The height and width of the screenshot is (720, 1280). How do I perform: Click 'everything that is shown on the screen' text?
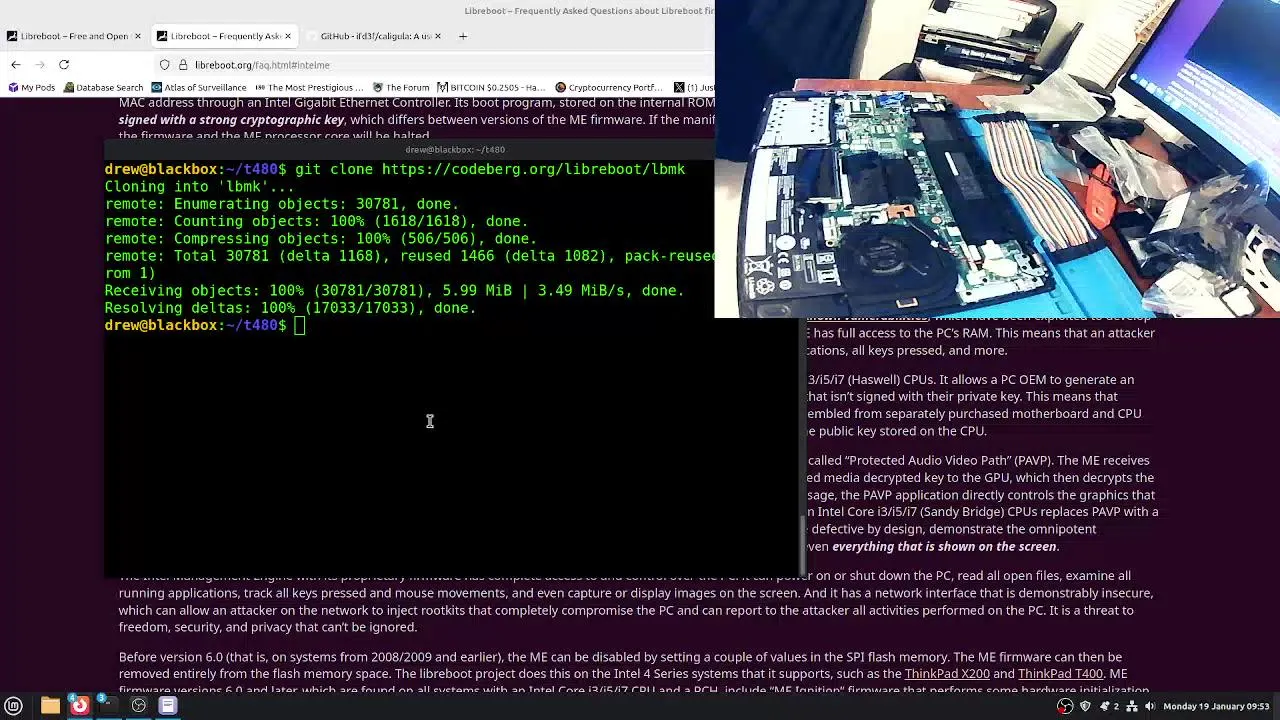[944, 546]
